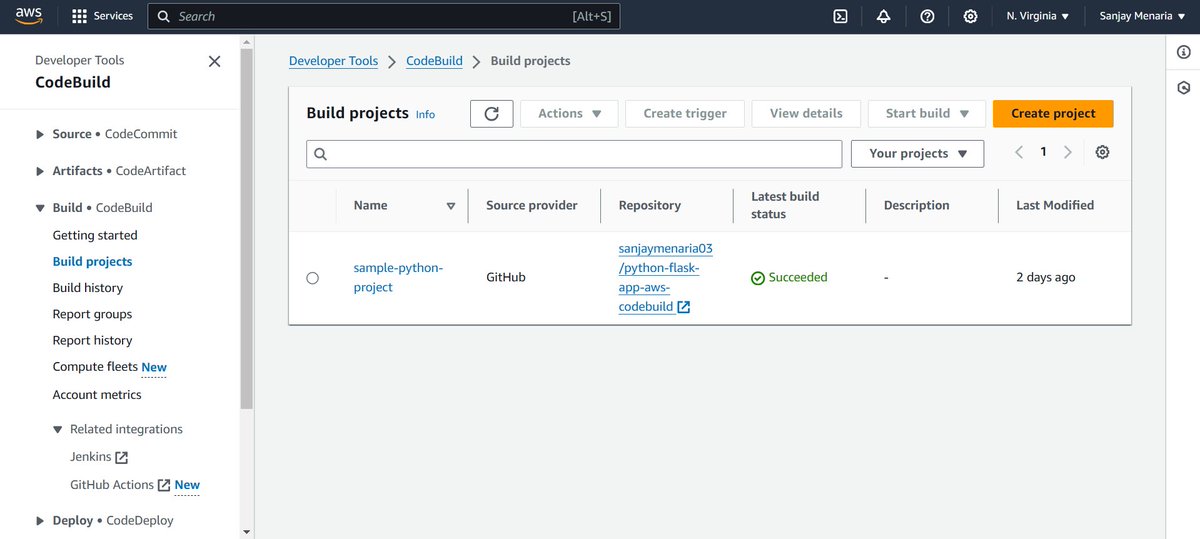Open GitHub Actions integration link
Screen dimensions: 1200x539
pyautogui.click(x=112, y=485)
